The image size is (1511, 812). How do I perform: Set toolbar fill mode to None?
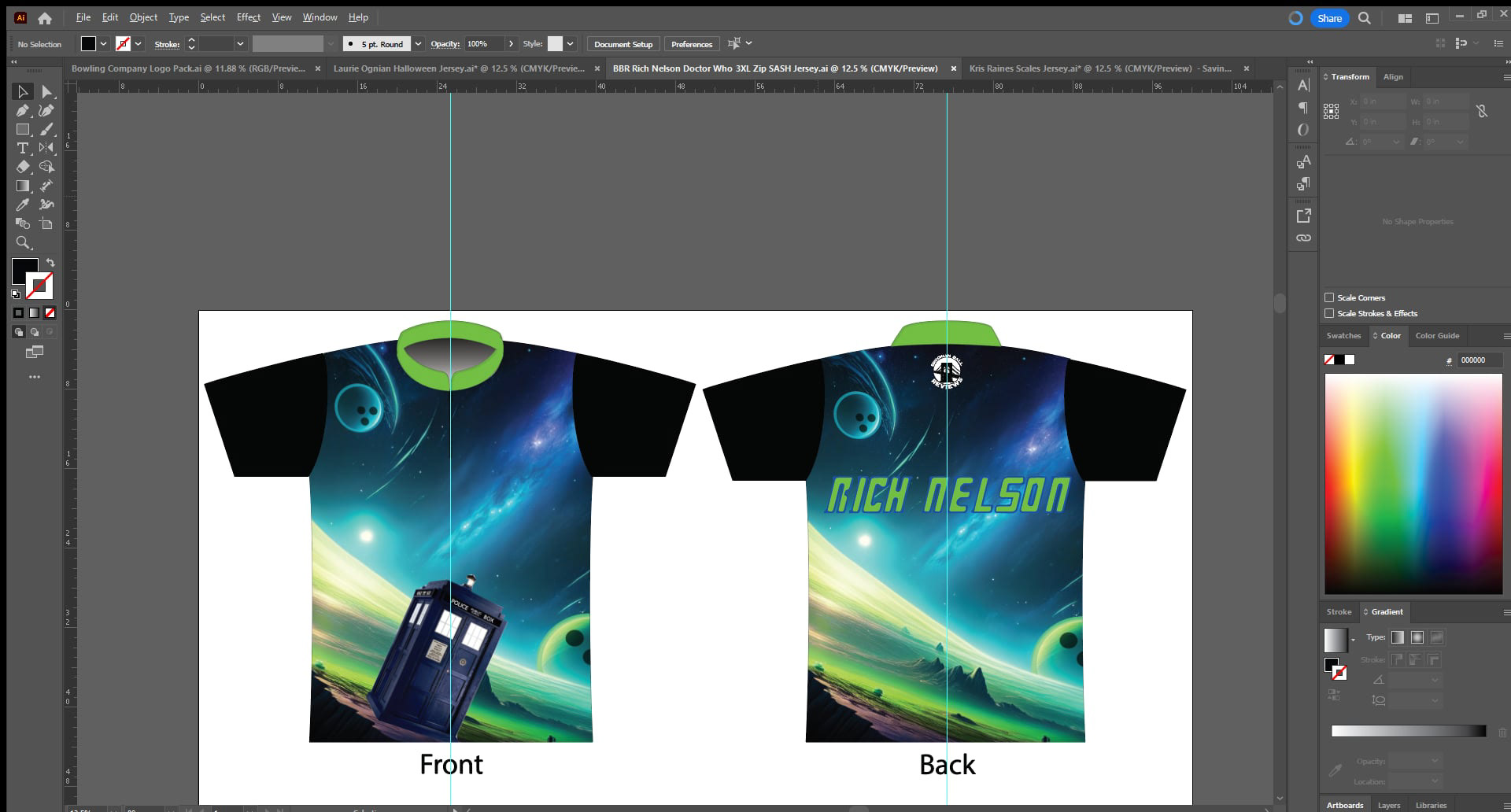click(x=50, y=313)
